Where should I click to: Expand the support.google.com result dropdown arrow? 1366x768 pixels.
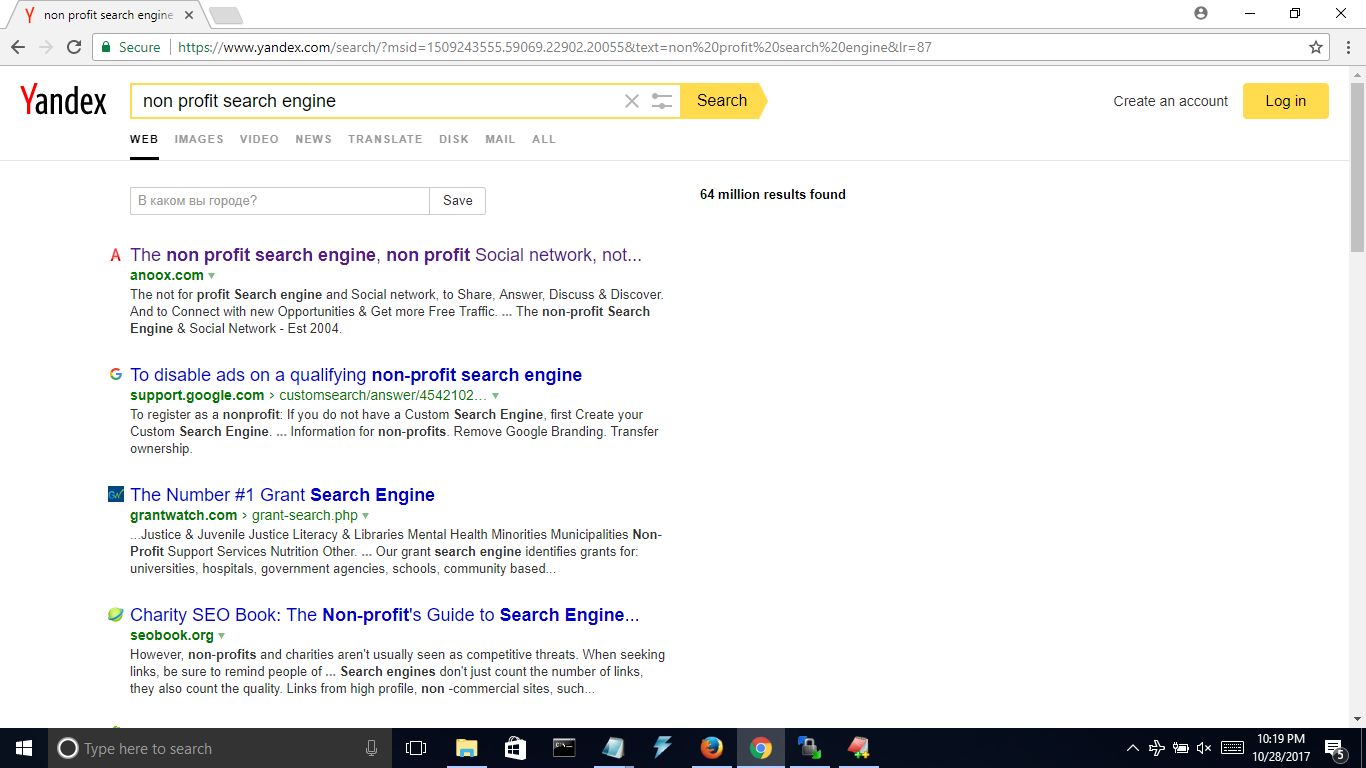tap(495, 396)
